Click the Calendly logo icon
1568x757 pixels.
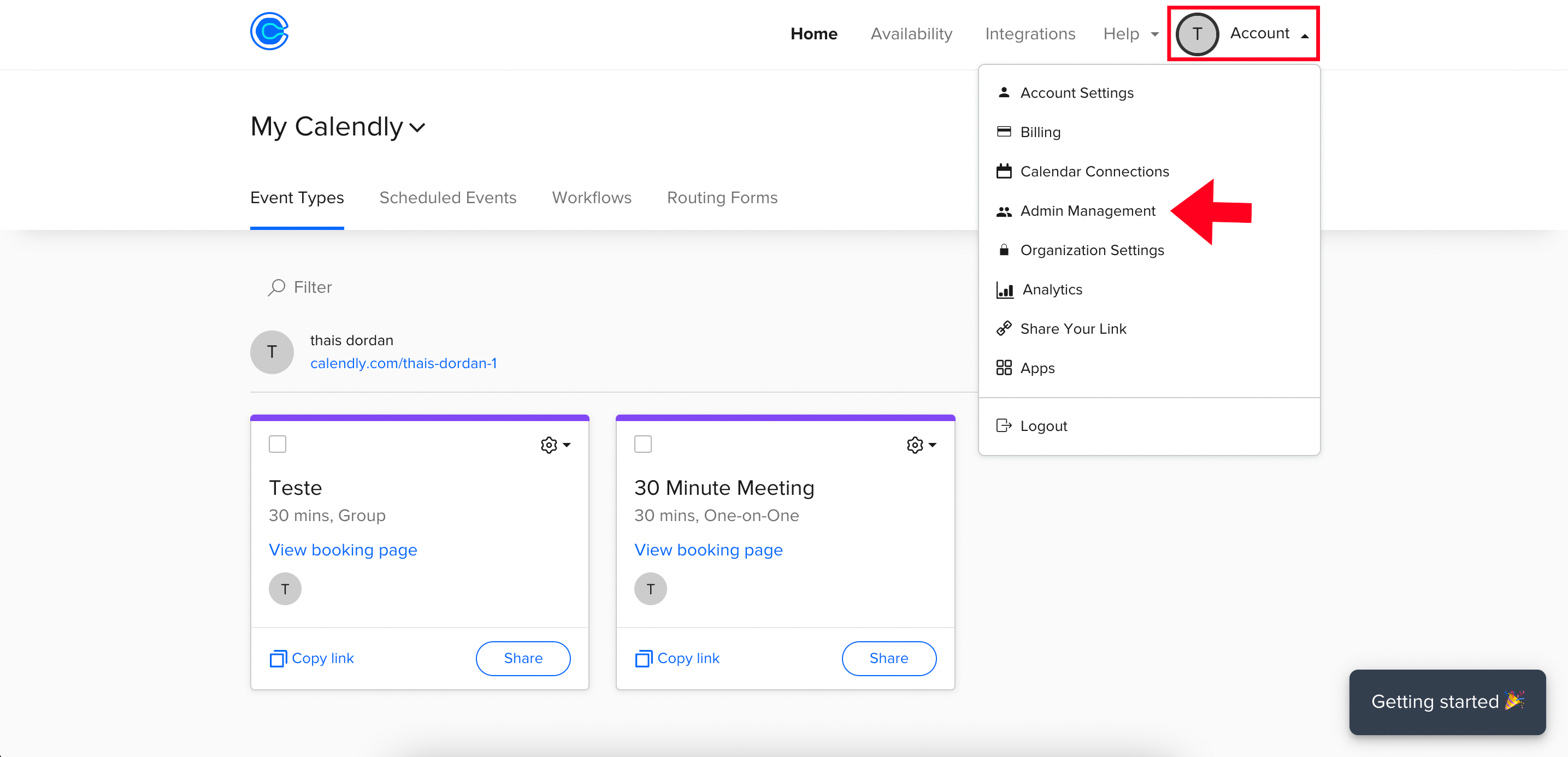click(x=269, y=32)
